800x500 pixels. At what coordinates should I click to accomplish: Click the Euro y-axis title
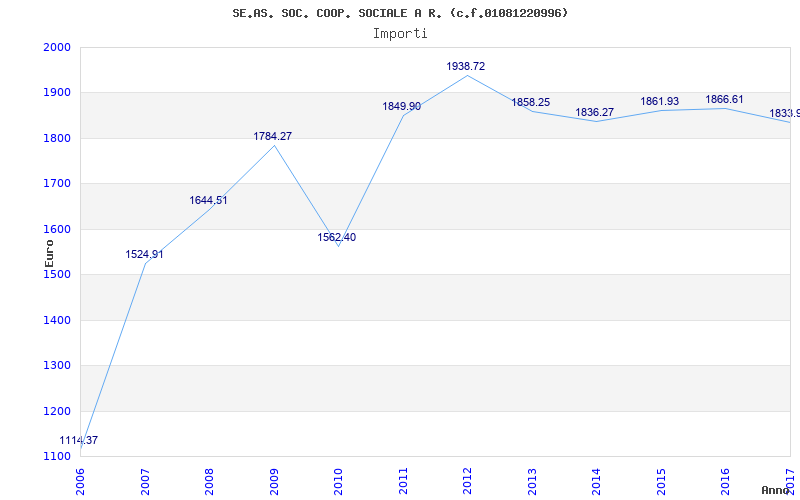pyautogui.click(x=49, y=254)
